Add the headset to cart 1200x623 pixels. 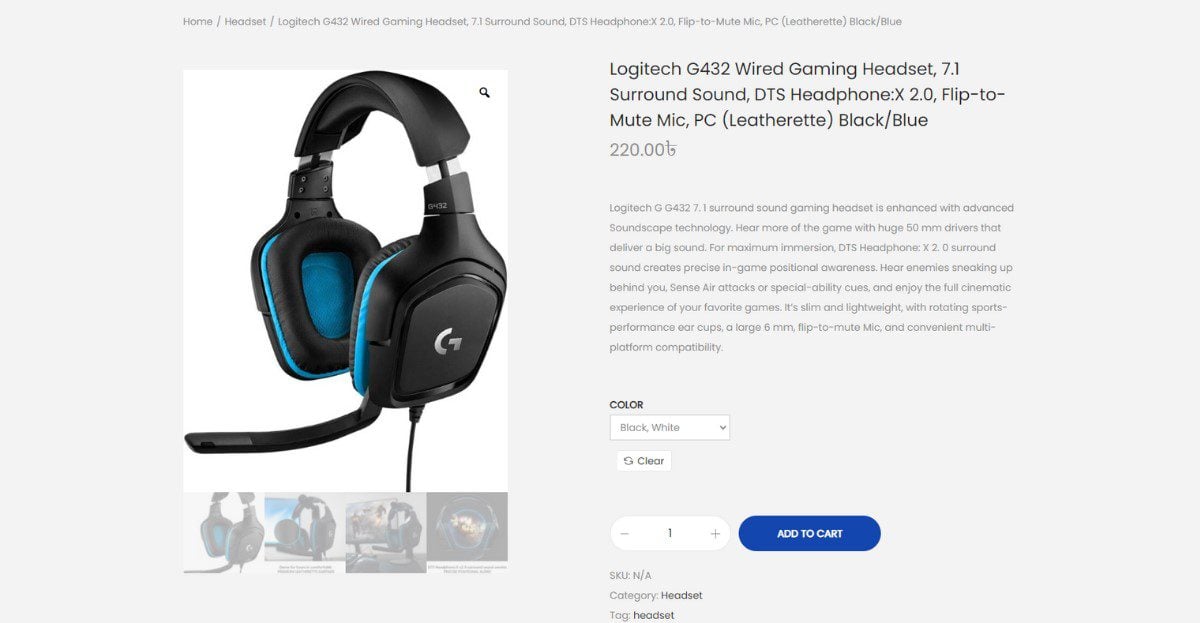click(810, 534)
